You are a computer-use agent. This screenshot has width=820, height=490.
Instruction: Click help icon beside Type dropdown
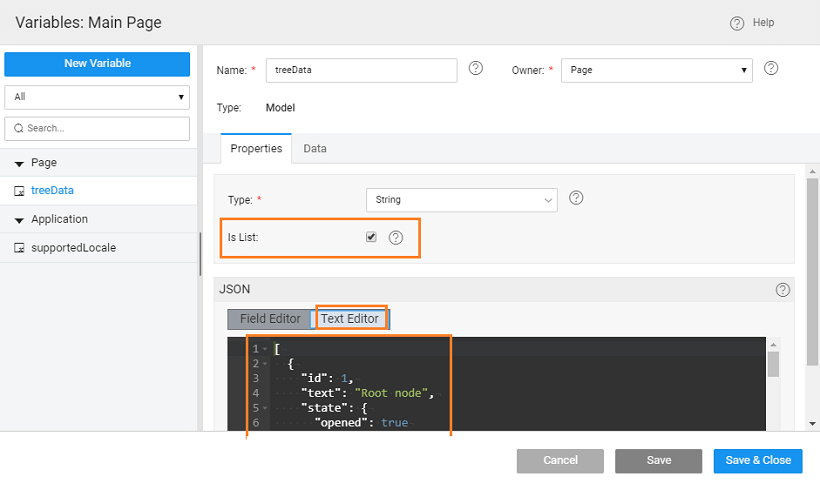(x=576, y=198)
